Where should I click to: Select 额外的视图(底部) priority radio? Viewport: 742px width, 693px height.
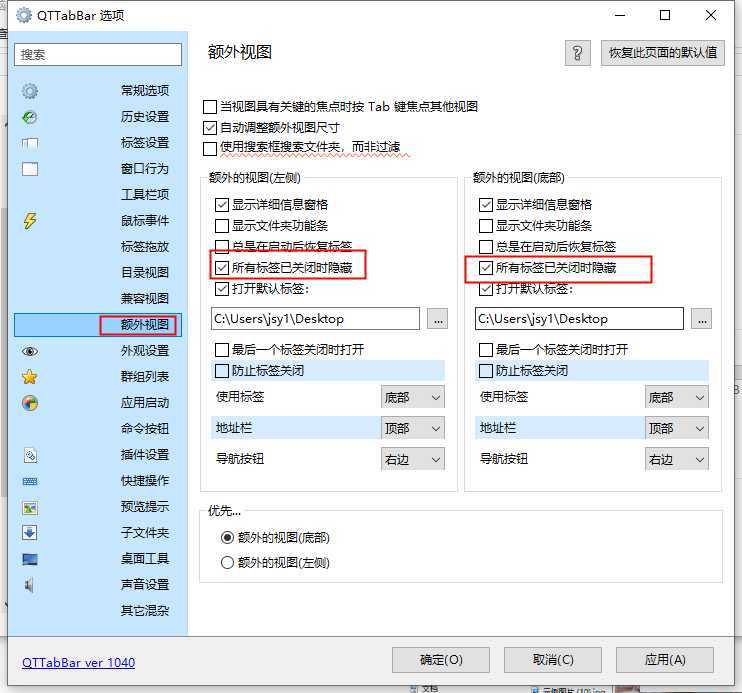point(227,537)
